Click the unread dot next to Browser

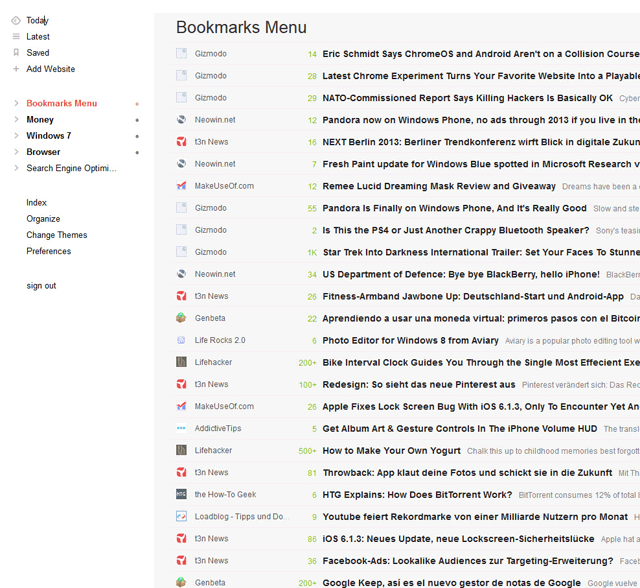(137, 153)
